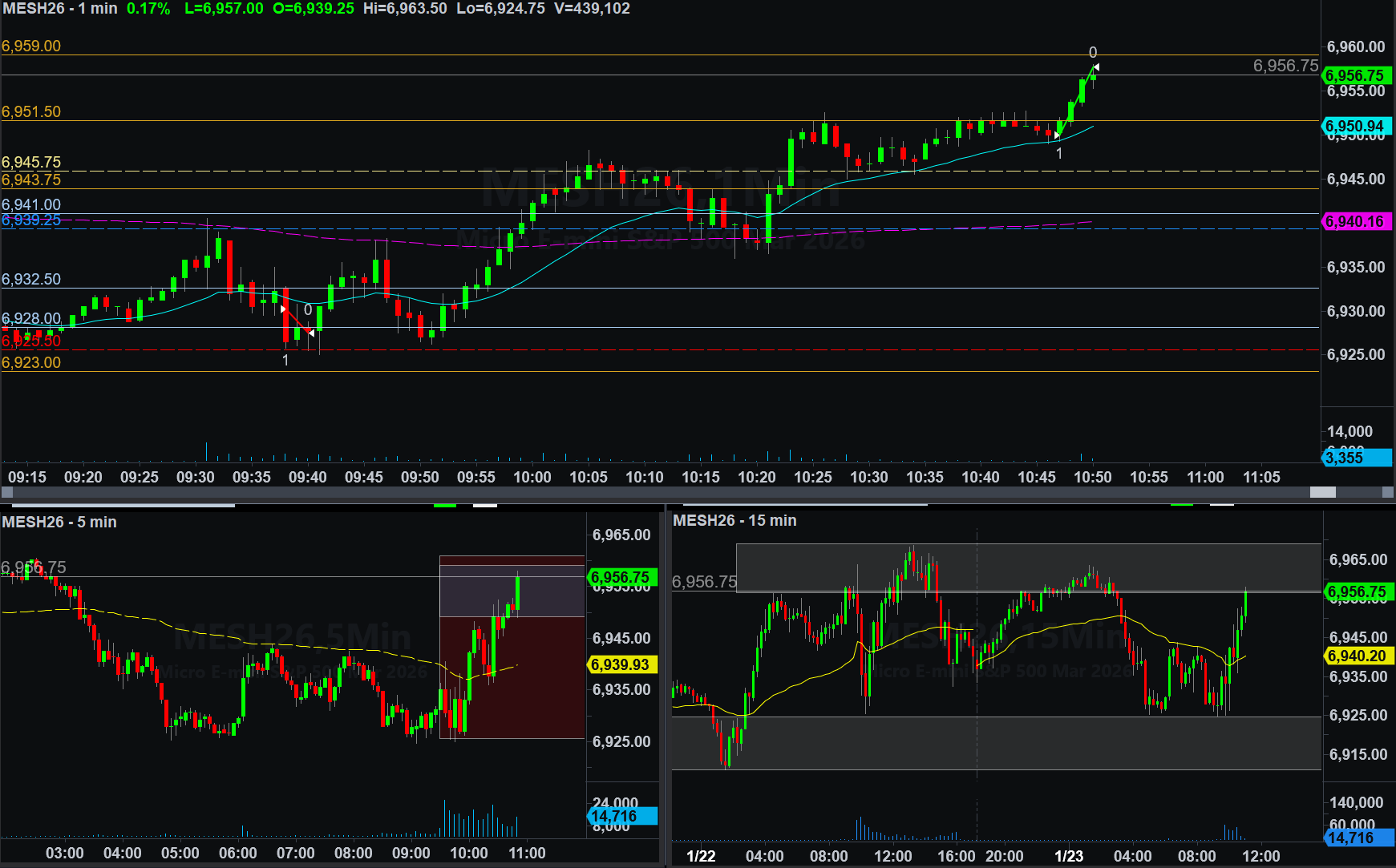The height and width of the screenshot is (868, 1396).
Task: Click the yellow 6,939.93 tag on 5 min chart
Action: click(621, 664)
